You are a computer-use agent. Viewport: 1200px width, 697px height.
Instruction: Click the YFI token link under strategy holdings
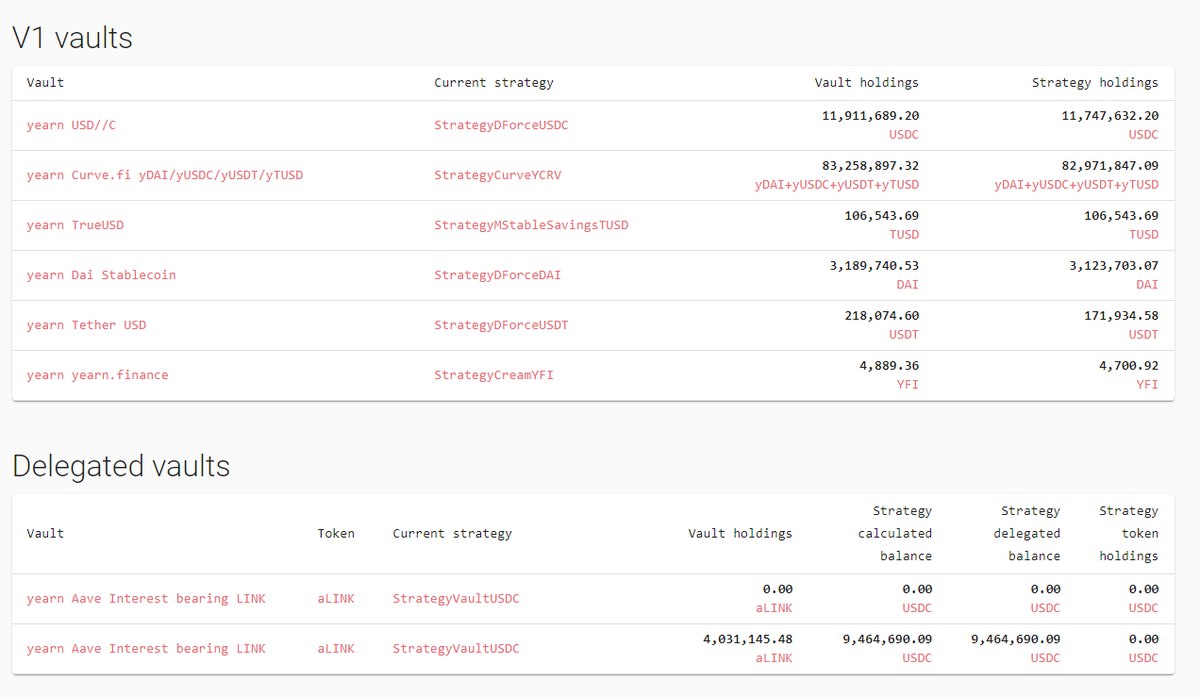(1148, 384)
